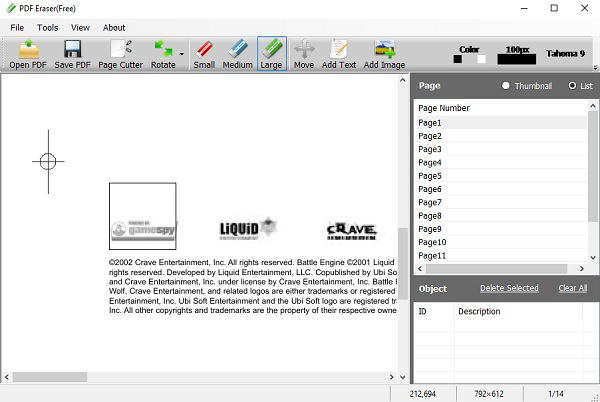Select Page6 in the page list
Screen dimensions: 600x402
click(501, 189)
